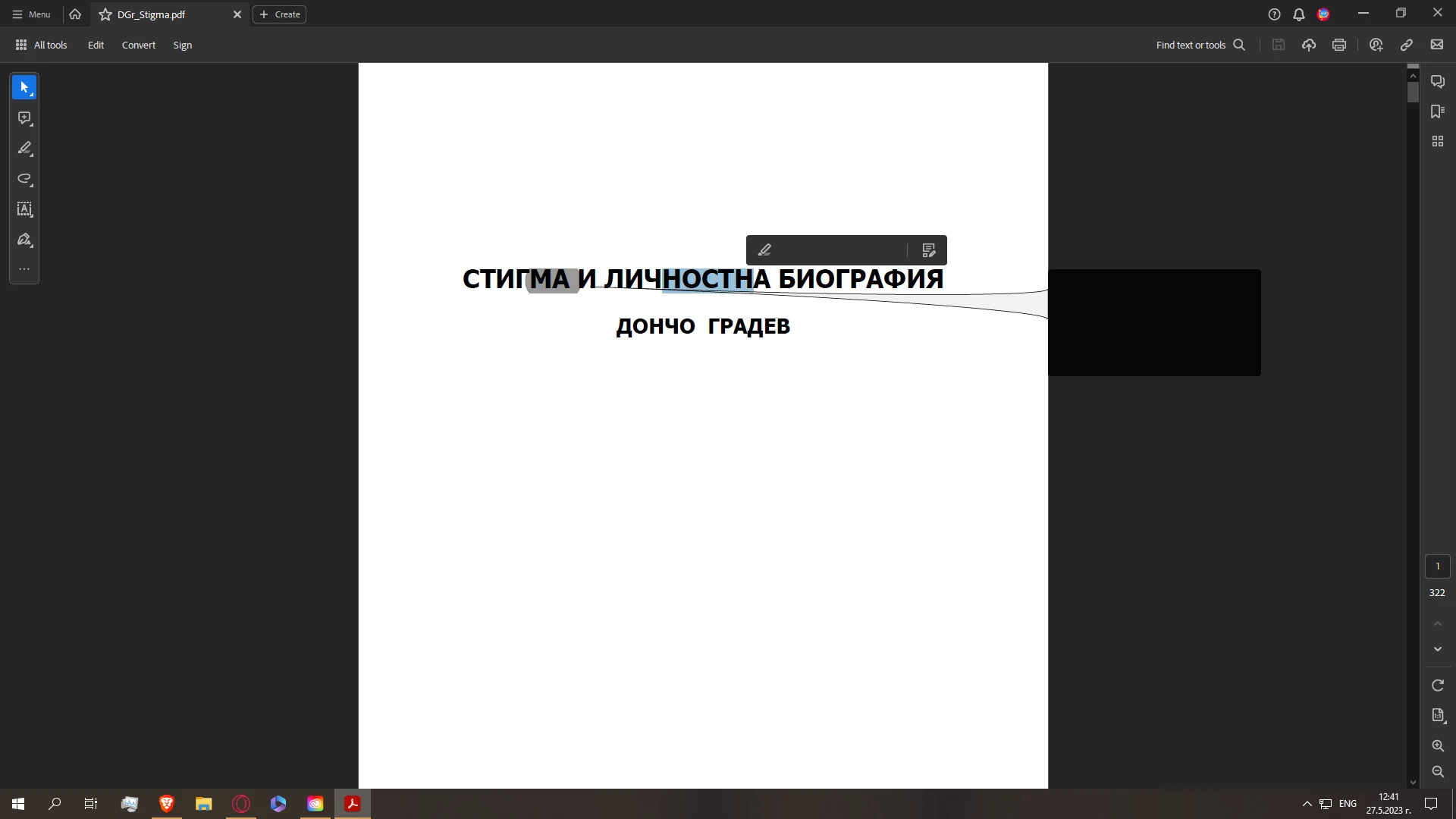Click the print icon
The width and height of the screenshot is (1456, 819).
coord(1339,45)
